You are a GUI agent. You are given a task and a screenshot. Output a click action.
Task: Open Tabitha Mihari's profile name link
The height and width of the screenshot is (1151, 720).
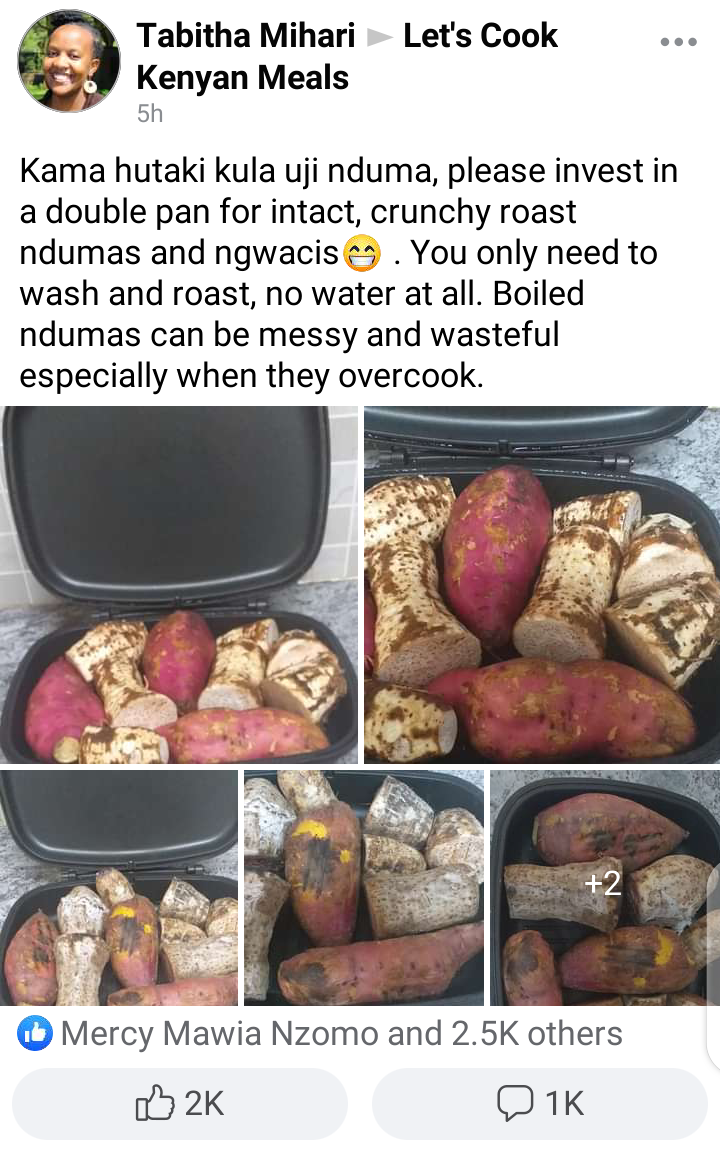click(245, 35)
